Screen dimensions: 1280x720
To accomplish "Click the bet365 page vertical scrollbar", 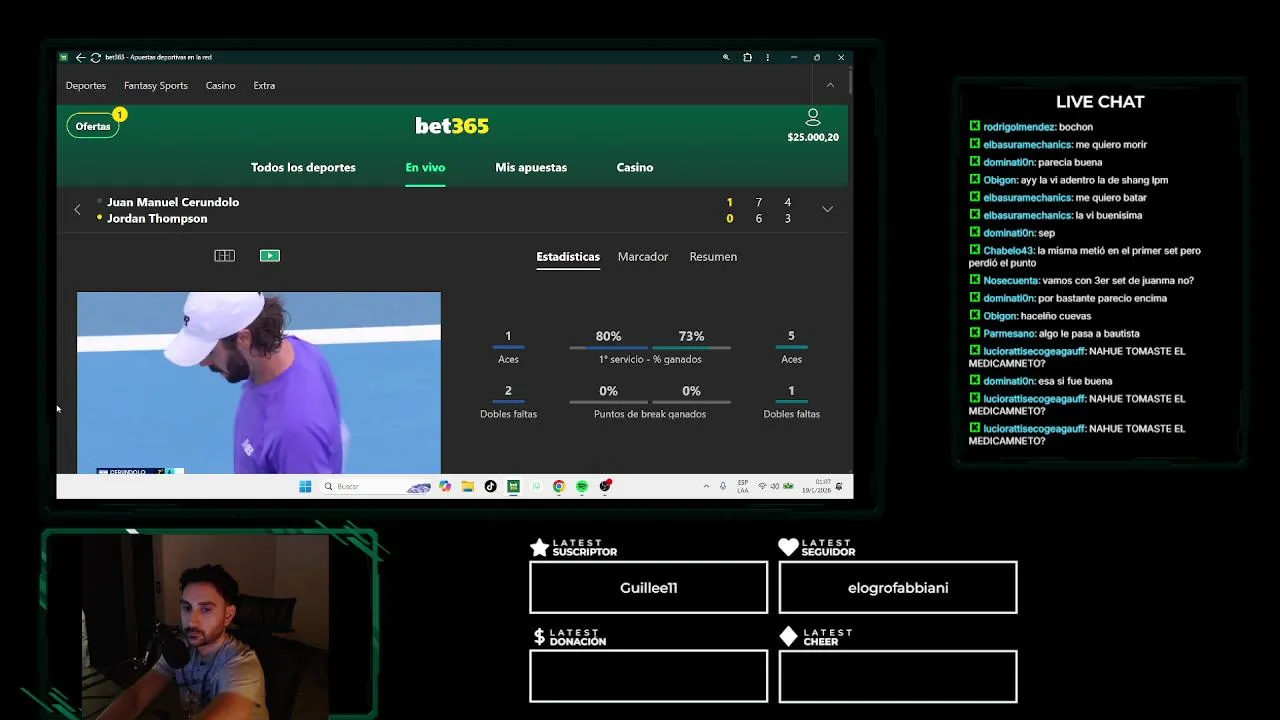I will coord(850,82).
